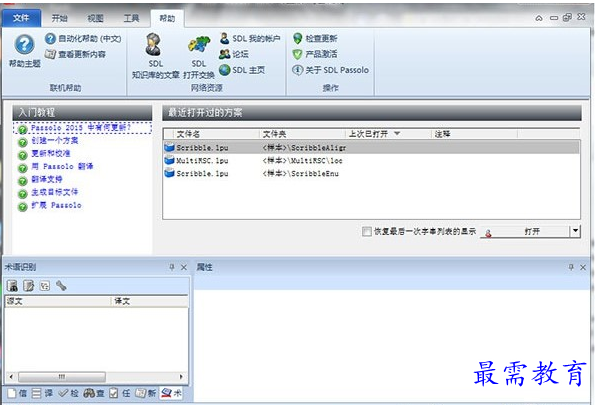Select the MultiRSC.lpu file icon
The width and height of the screenshot is (595, 405).
click(169, 160)
